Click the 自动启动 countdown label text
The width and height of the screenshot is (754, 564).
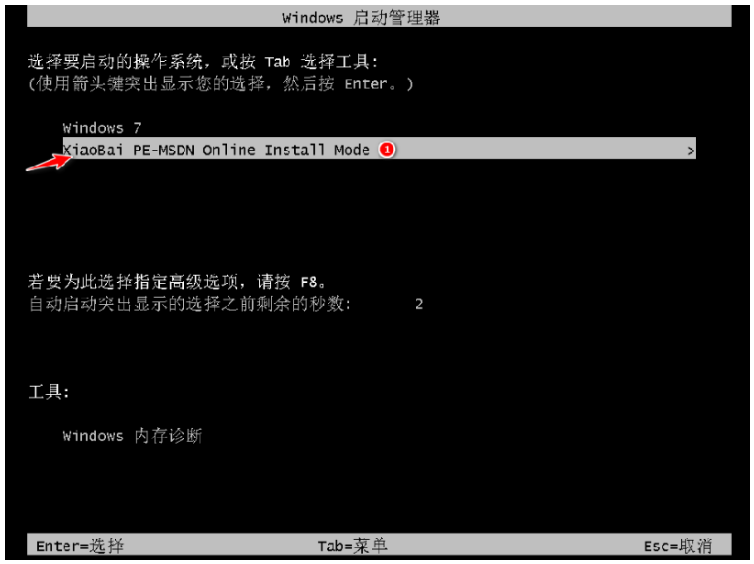click(x=190, y=304)
